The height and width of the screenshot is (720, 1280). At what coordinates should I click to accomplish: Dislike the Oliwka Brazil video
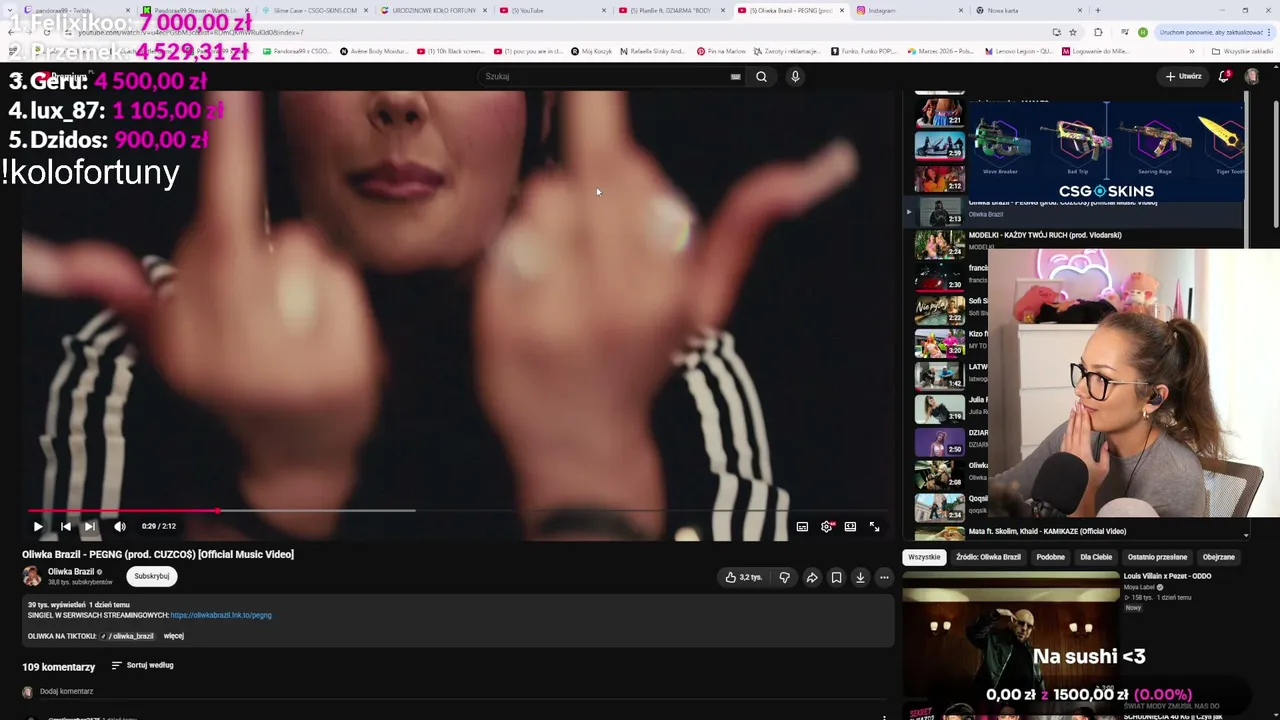[x=785, y=577]
